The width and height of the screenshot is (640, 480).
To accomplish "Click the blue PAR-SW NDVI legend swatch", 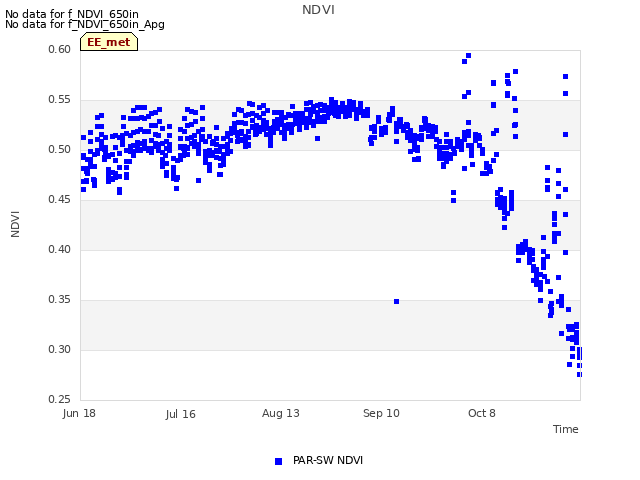I will point(278,461).
